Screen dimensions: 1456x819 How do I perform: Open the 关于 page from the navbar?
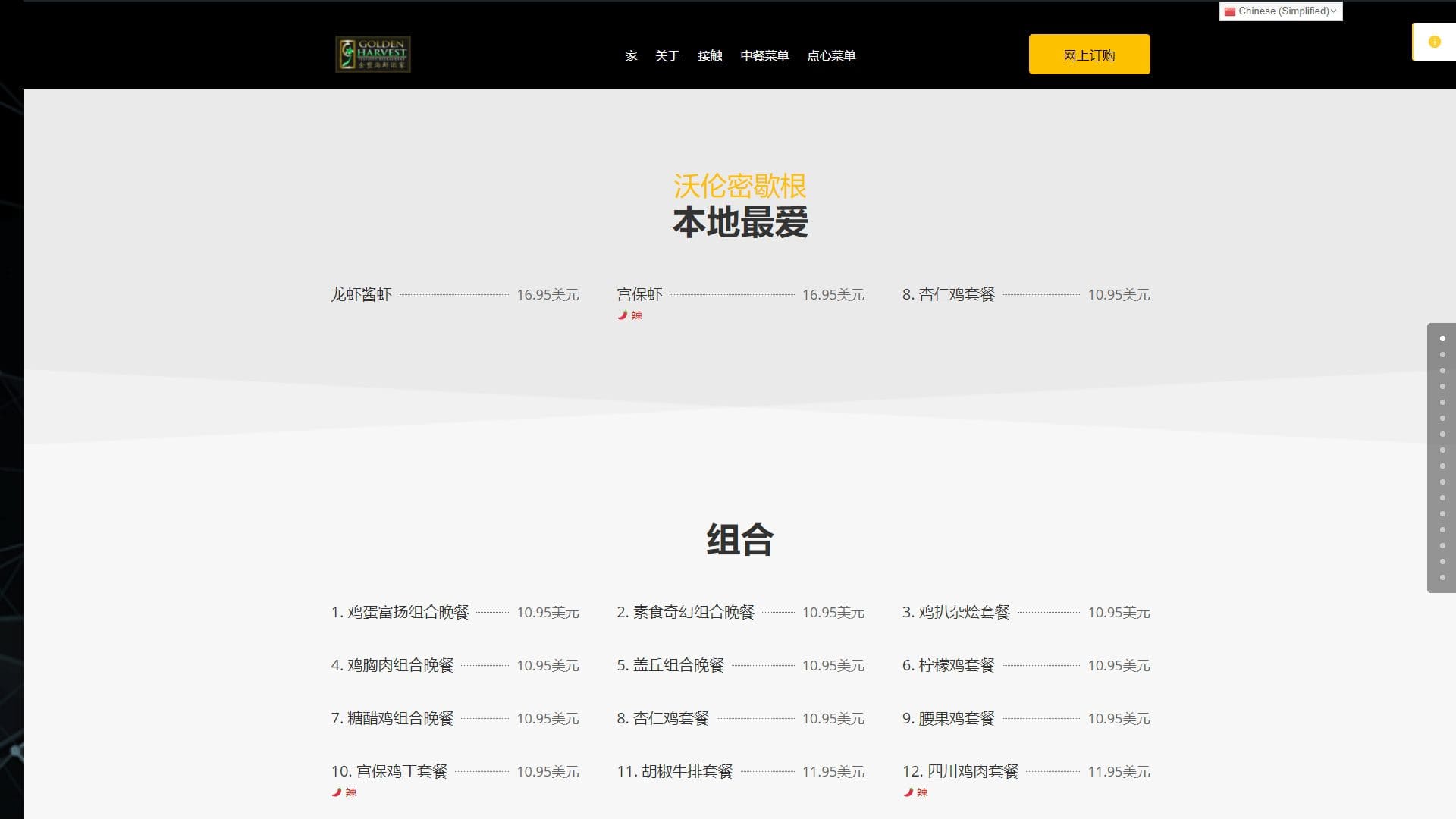point(667,55)
